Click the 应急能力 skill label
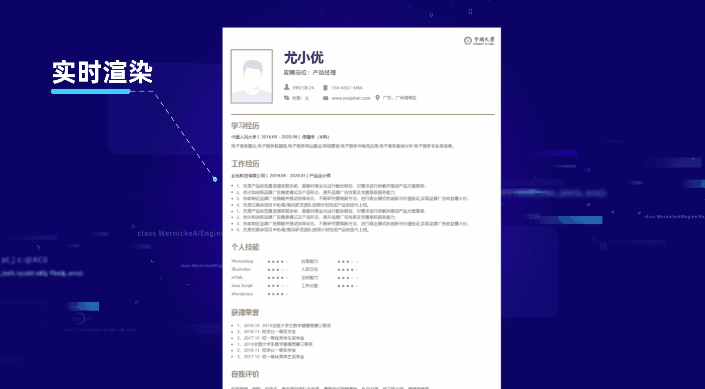The height and width of the screenshot is (389, 705). 310,261
